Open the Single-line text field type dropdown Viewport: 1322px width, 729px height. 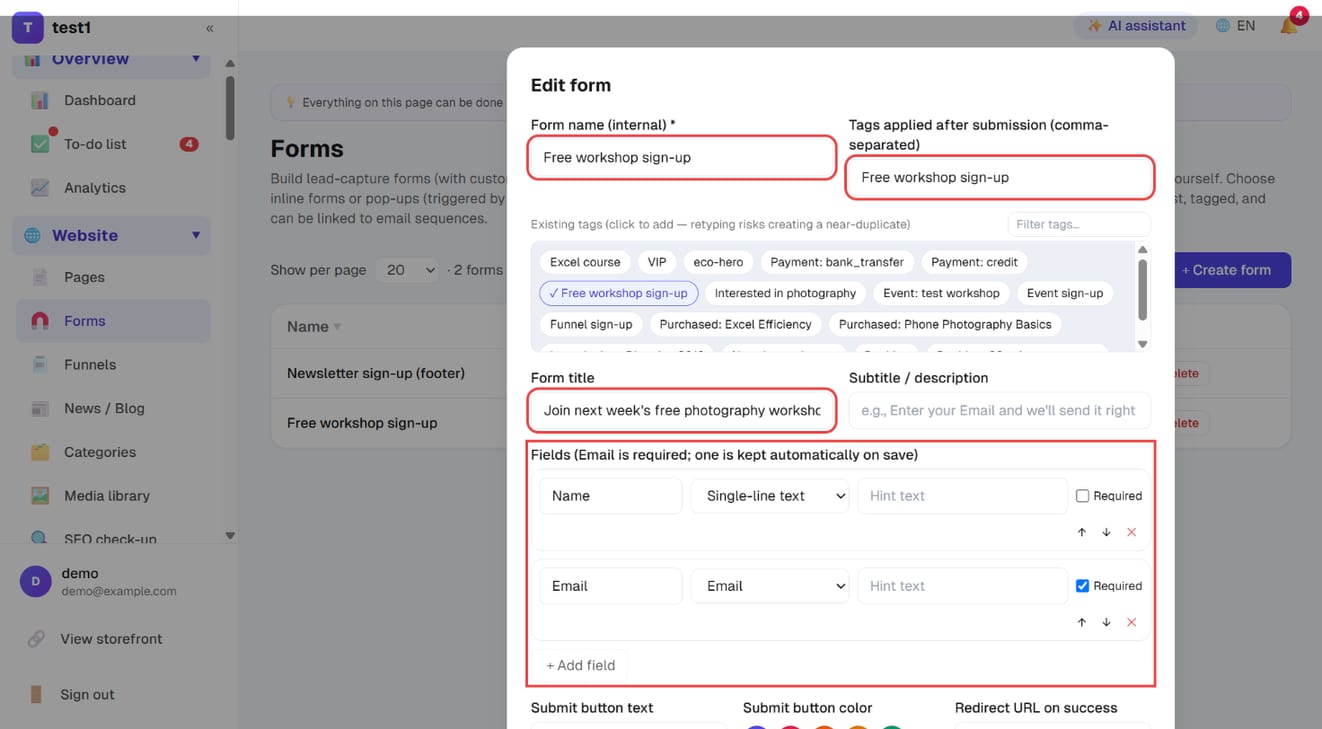click(x=770, y=496)
